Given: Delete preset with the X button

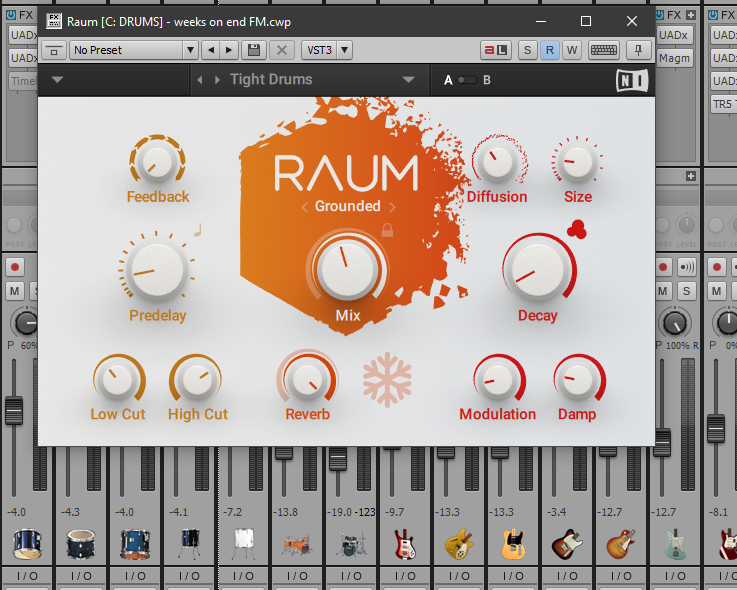Looking at the screenshot, I should coord(282,50).
